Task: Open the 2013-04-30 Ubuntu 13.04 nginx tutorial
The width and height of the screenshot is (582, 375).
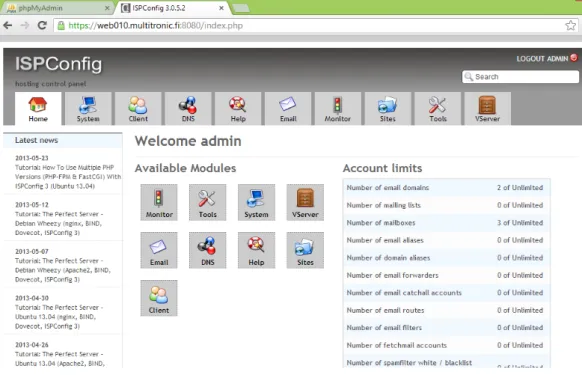Action: [x=59, y=317]
